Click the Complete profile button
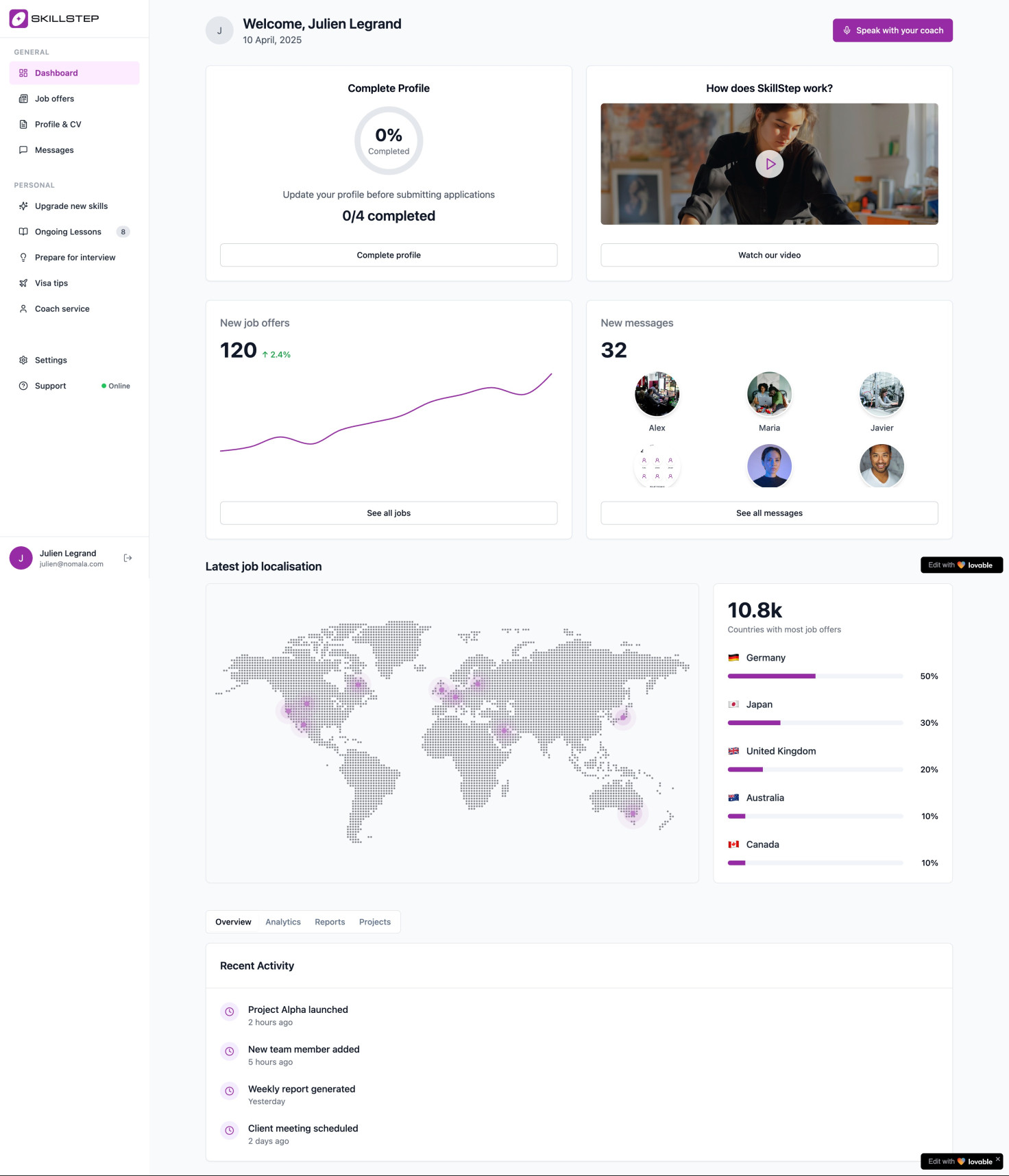 click(388, 255)
